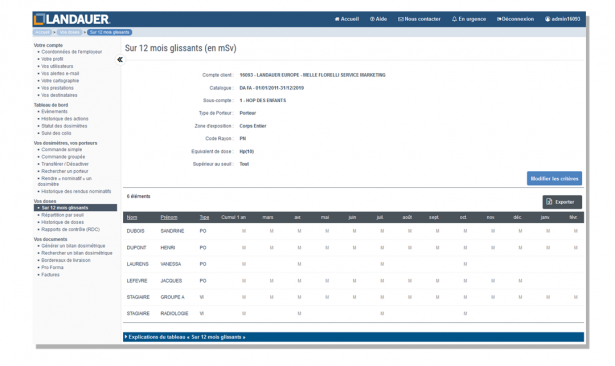Click DUPONT in the table
This screenshot has width=615, height=366.
(136, 248)
